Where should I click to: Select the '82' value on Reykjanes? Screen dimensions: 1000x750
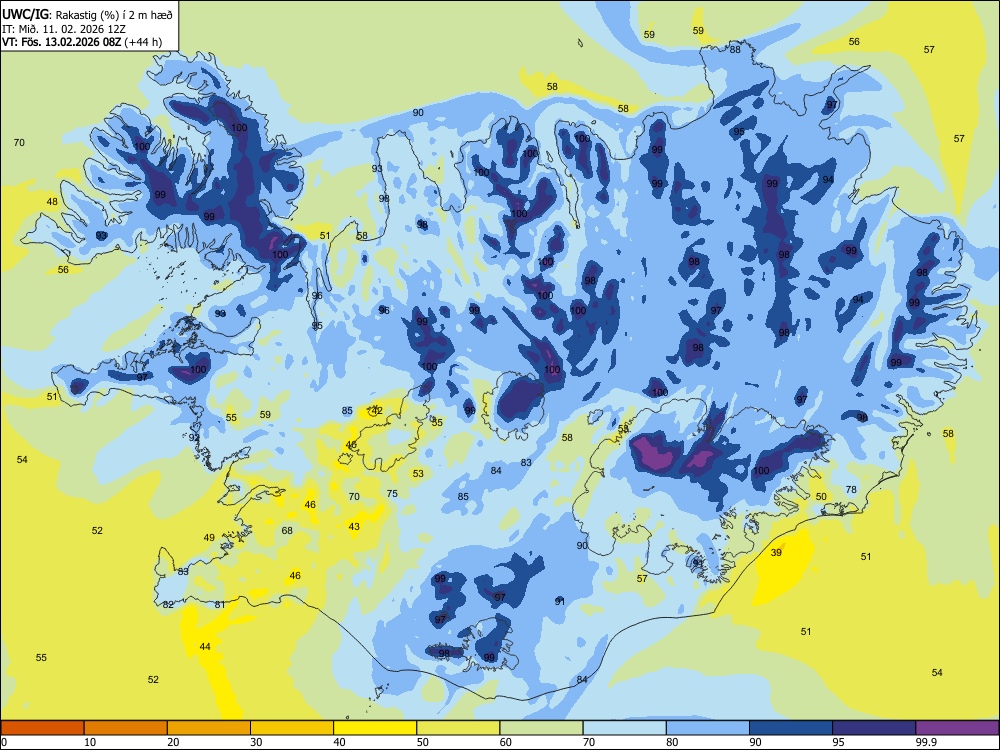click(168, 605)
